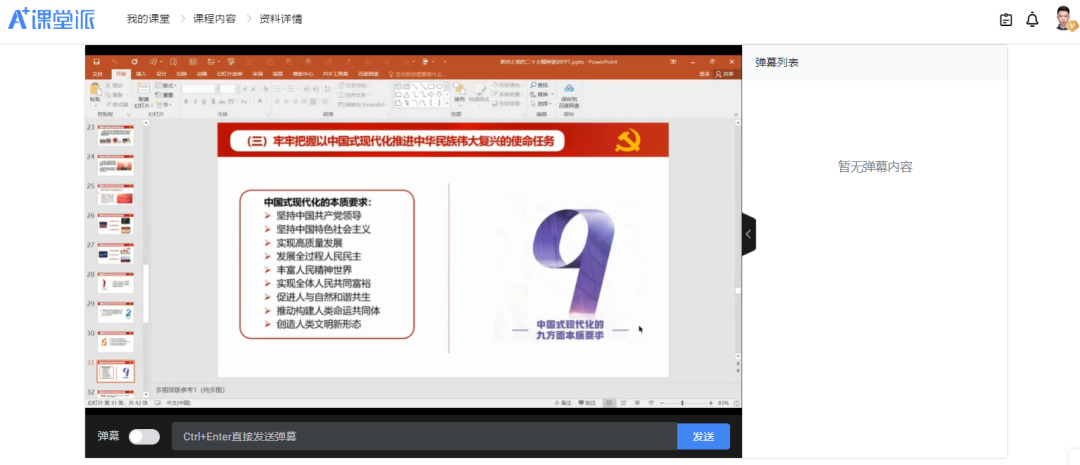Toggle the 弹幕 switch
Viewport: 1080px width, 465px height.
(144, 437)
